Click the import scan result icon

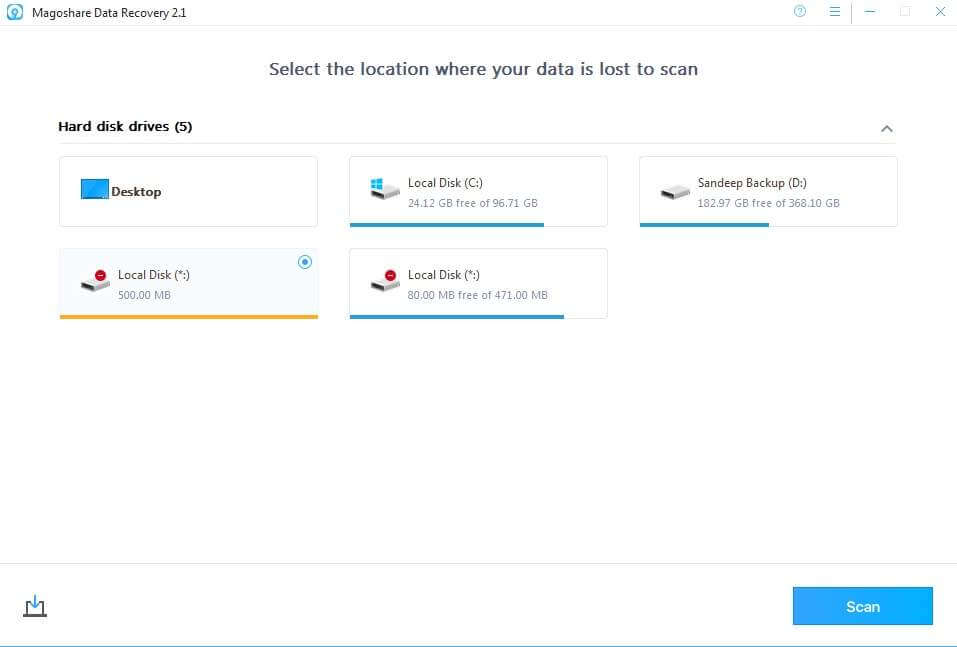tap(35, 606)
